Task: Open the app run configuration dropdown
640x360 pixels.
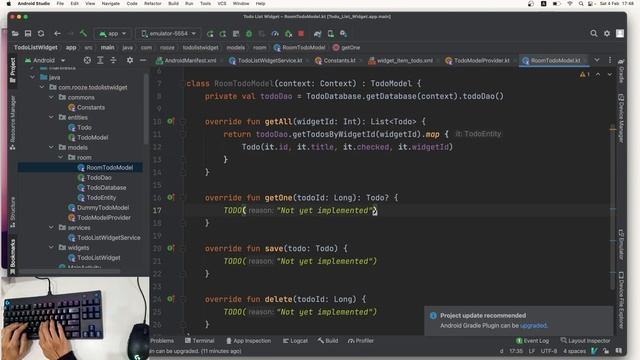Action: (x=113, y=33)
